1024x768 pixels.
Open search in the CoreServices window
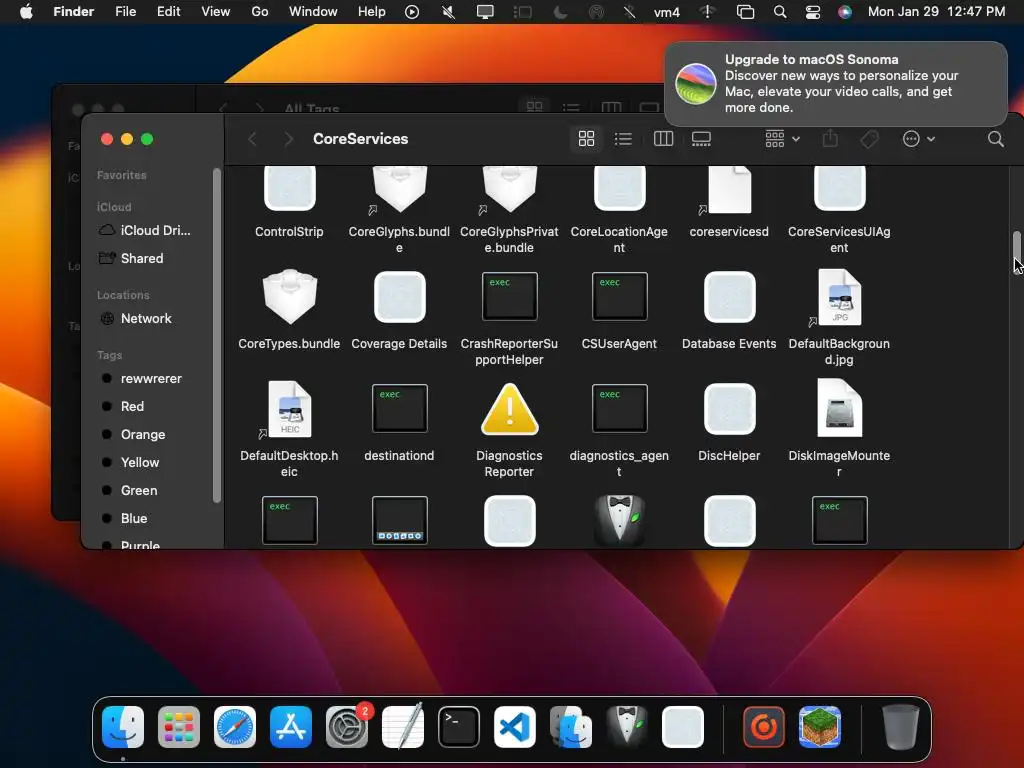click(x=995, y=138)
